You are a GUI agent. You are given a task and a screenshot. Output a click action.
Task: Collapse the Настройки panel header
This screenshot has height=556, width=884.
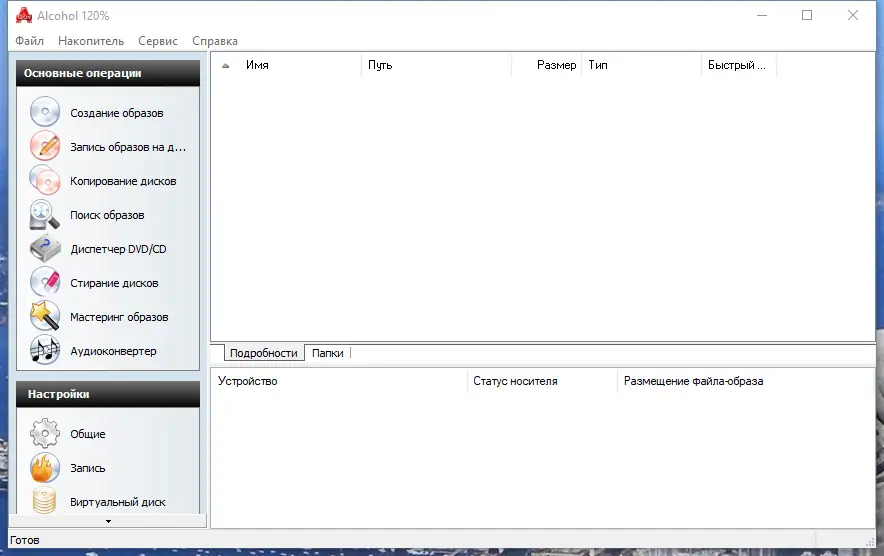point(108,394)
